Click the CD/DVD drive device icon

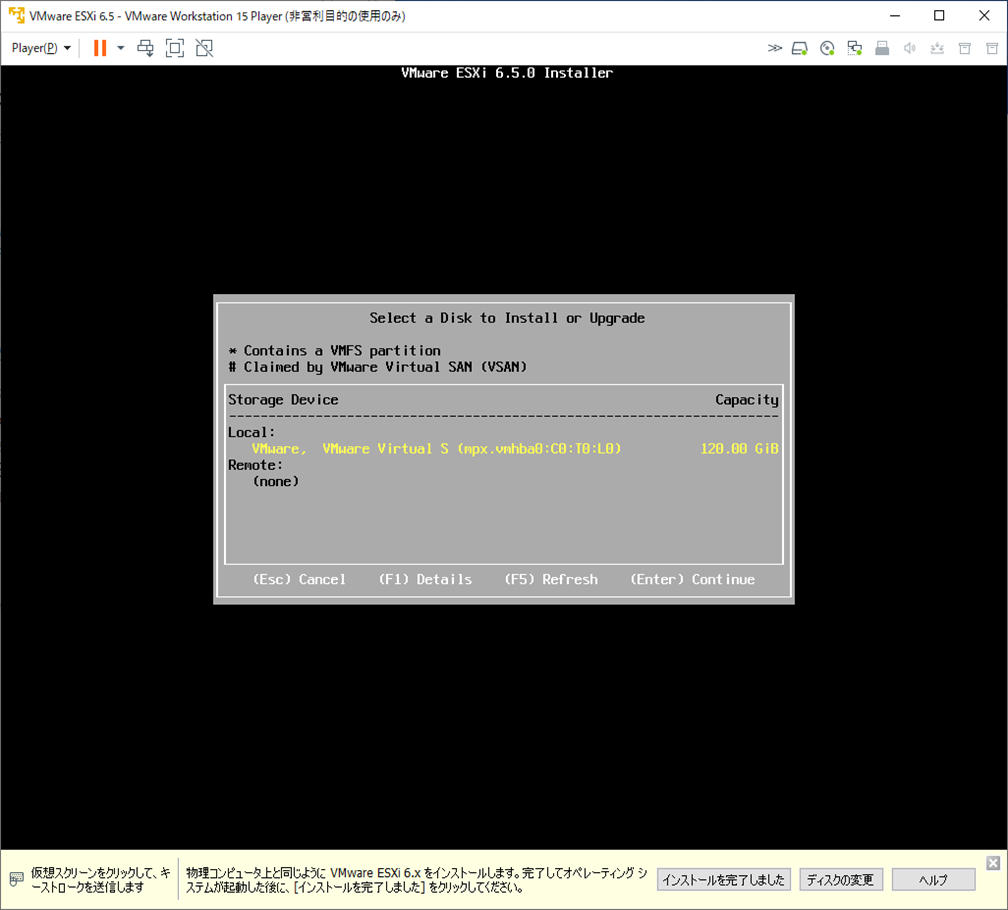coord(827,48)
